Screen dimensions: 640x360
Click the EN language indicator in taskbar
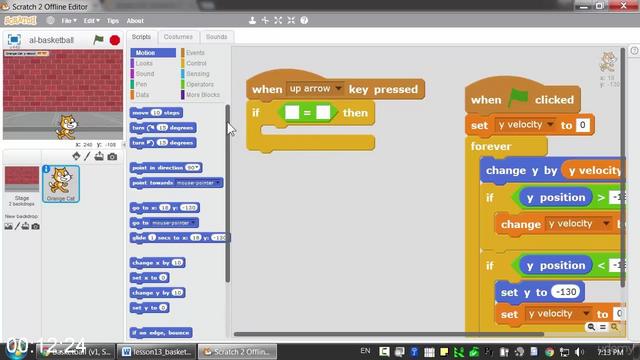click(x=365, y=351)
